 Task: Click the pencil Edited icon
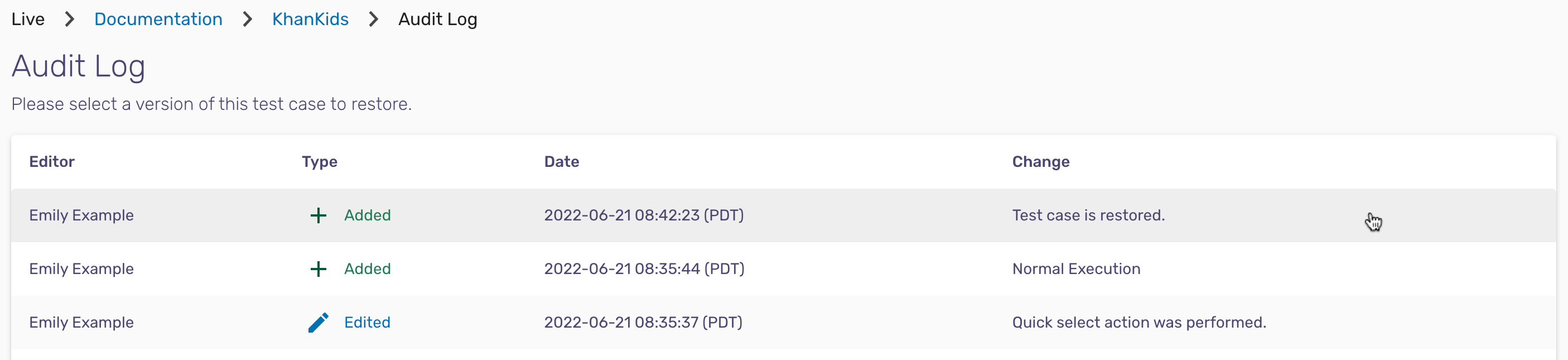tap(319, 323)
